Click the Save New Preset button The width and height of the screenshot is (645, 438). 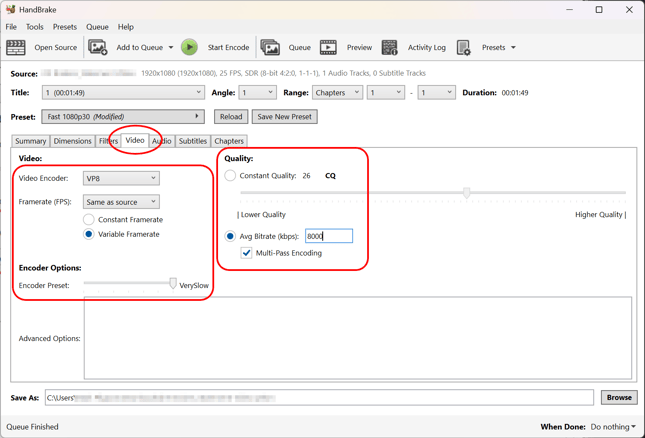(x=284, y=116)
